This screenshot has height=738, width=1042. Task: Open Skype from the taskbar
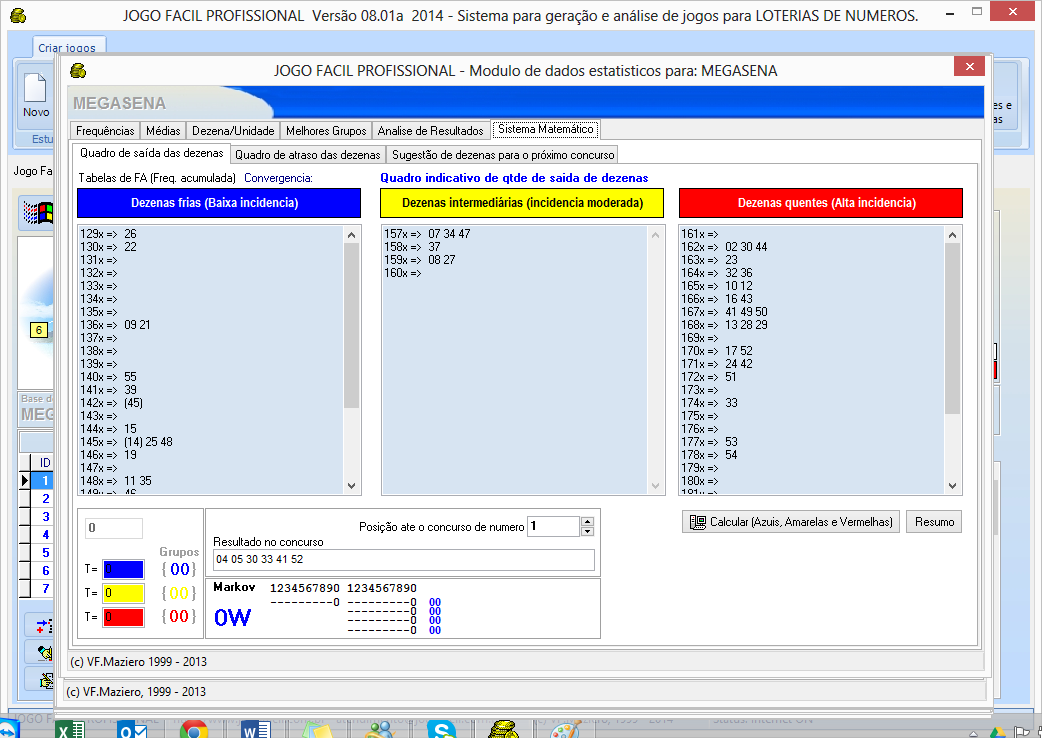441,729
